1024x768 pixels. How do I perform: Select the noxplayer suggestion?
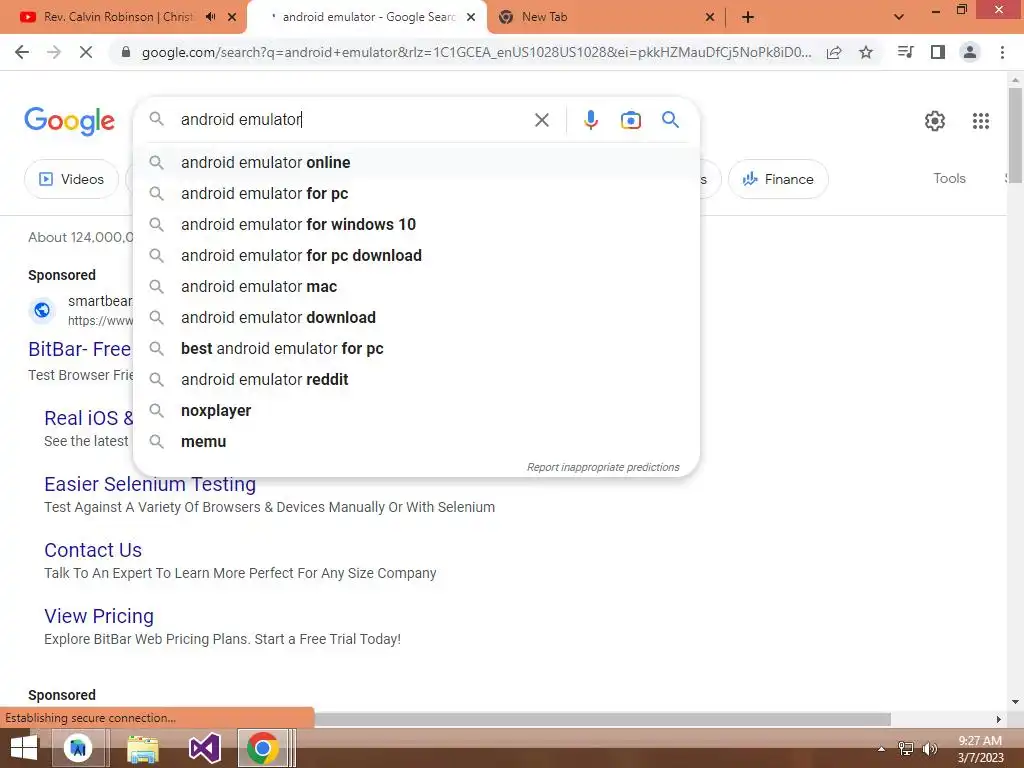click(x=416, y=411)
